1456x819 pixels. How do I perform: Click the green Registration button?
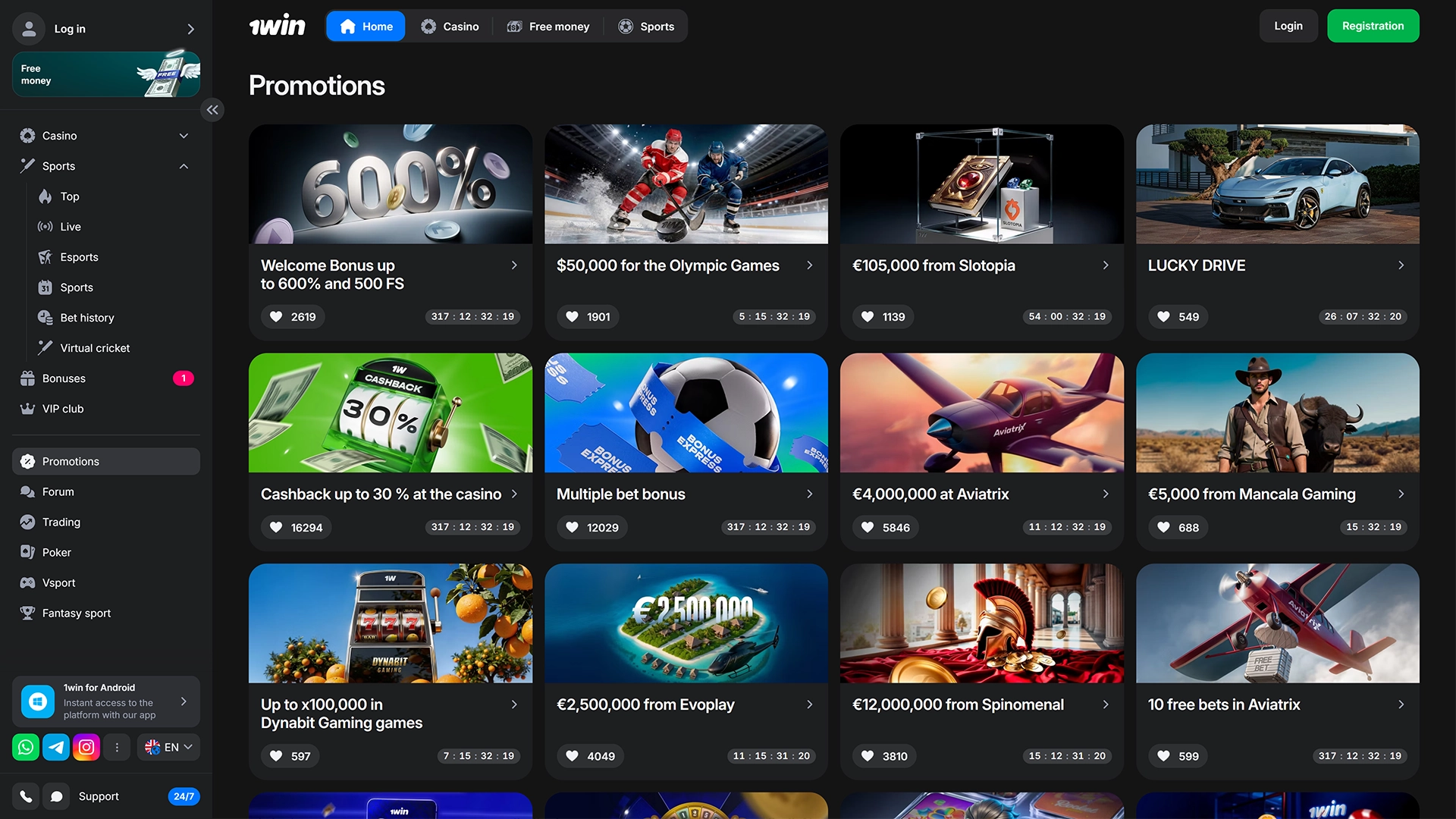tap(1373, 26)
